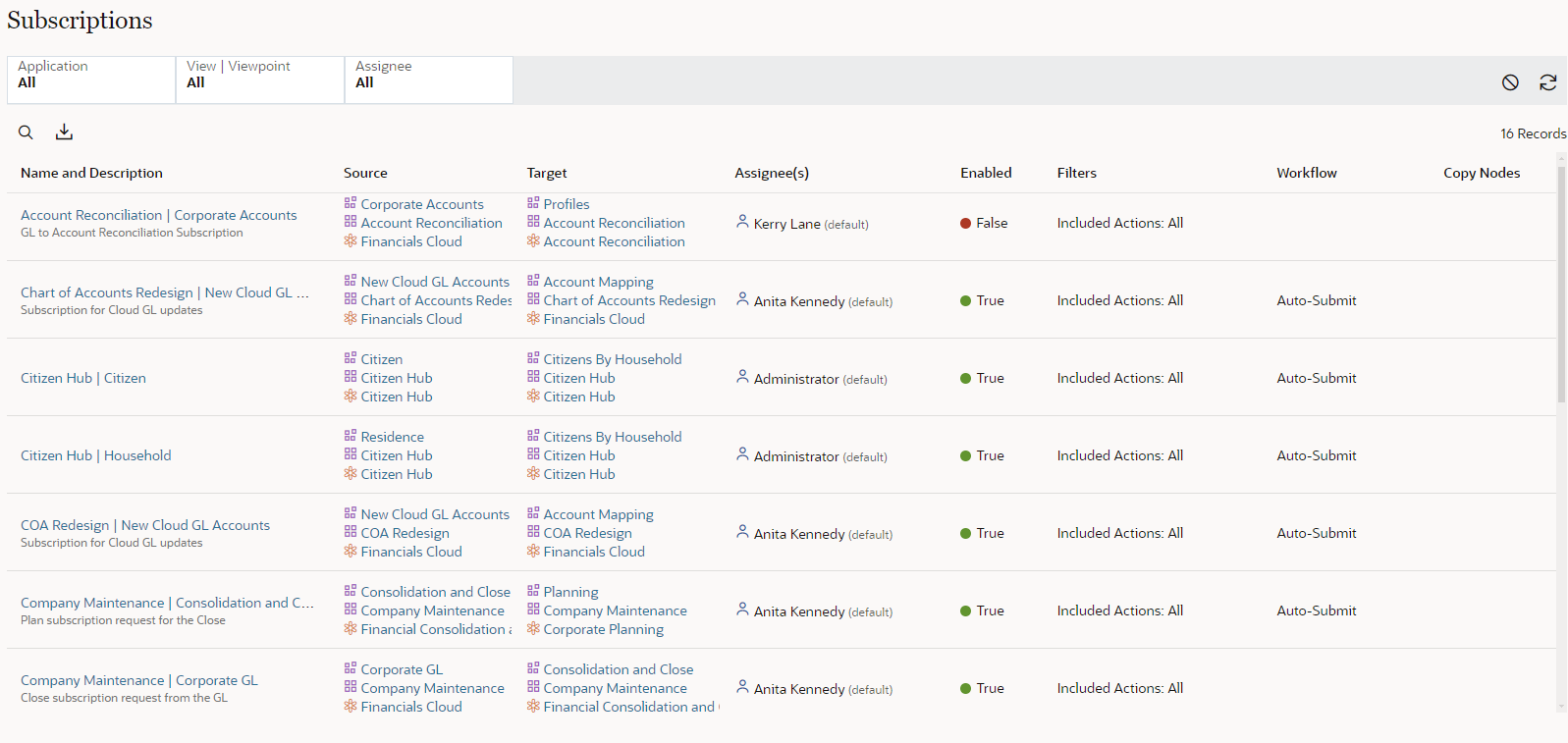The image size is (1568, 743).
Task: Click the icon beside Corporate GL source viewpoint
Action: coord(351,668)
